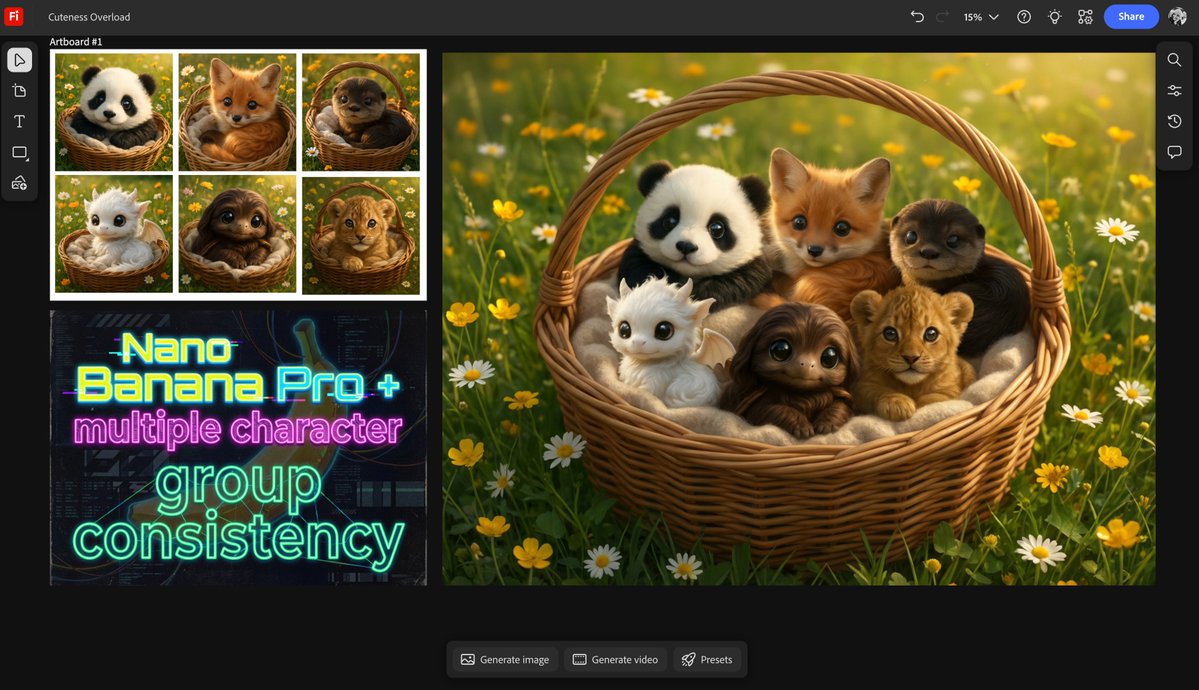This screenshot has width=1199, height=690.
Task: Open Presets
Action: coord(708,659)
